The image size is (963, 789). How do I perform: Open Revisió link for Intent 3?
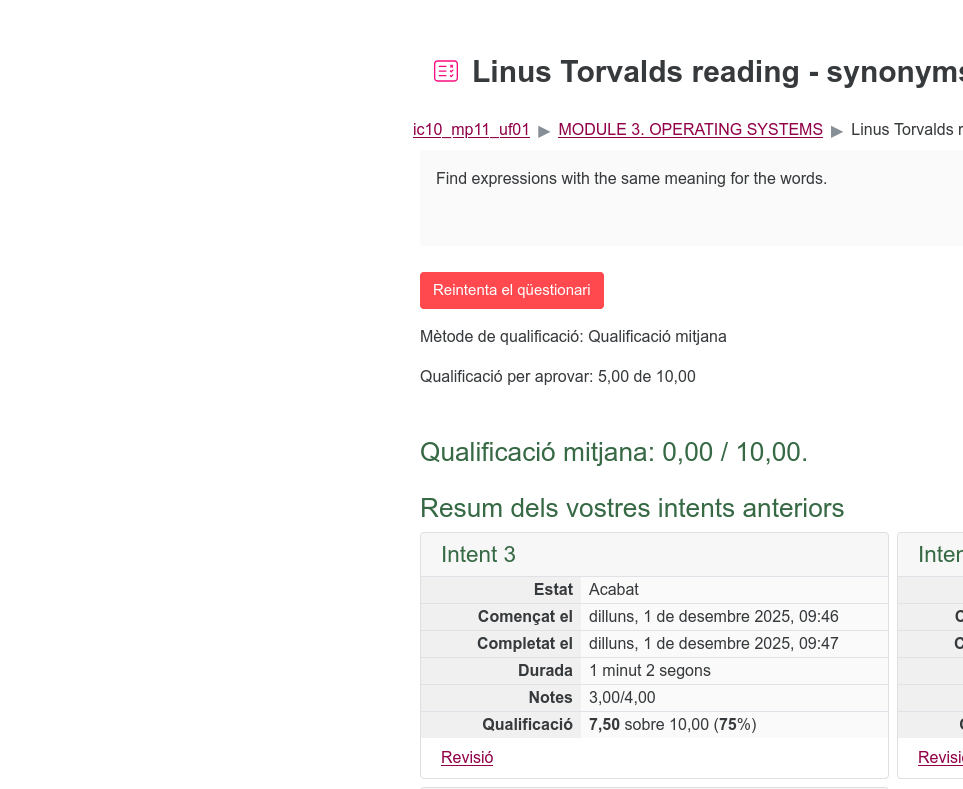467,757
